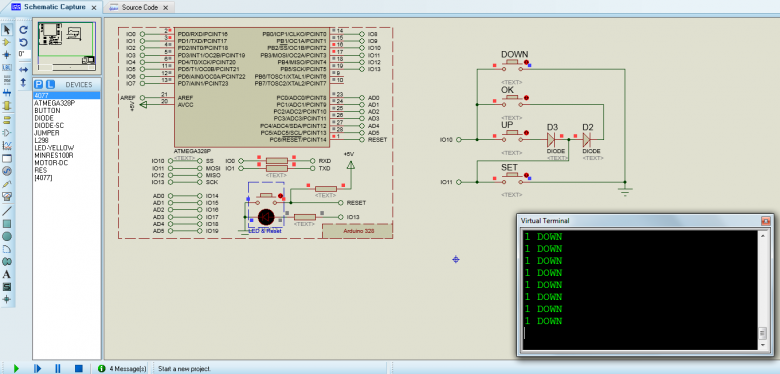The height and width of the screenshot is (374, 780).
Task: Click the red LED component
Action: [266, 217]
